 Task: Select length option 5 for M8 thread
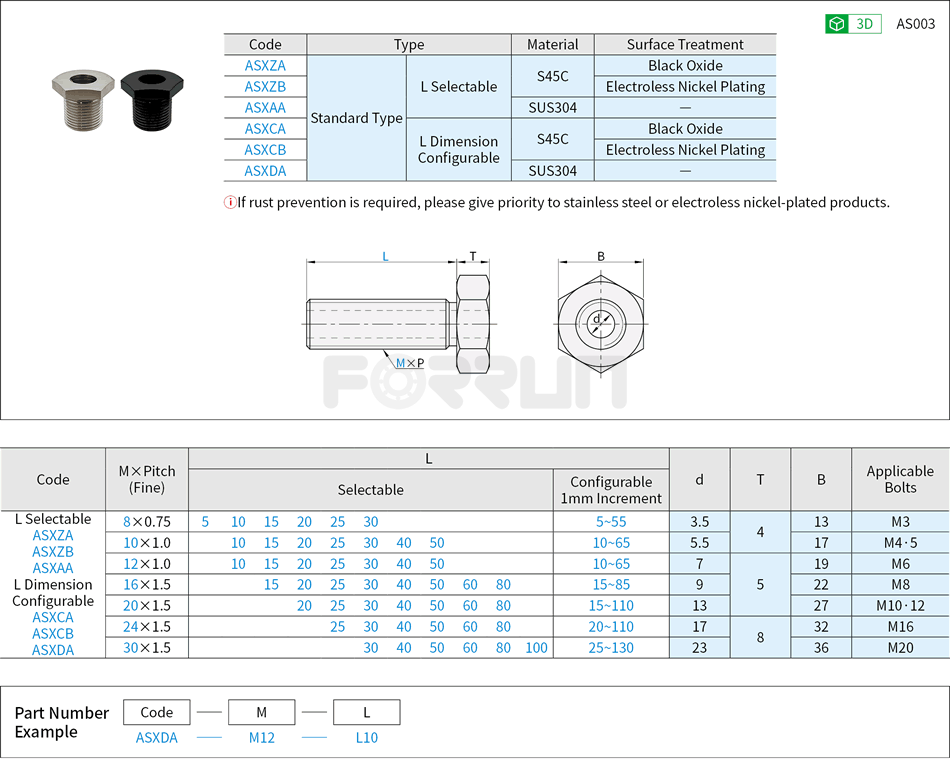coord(205,521)
